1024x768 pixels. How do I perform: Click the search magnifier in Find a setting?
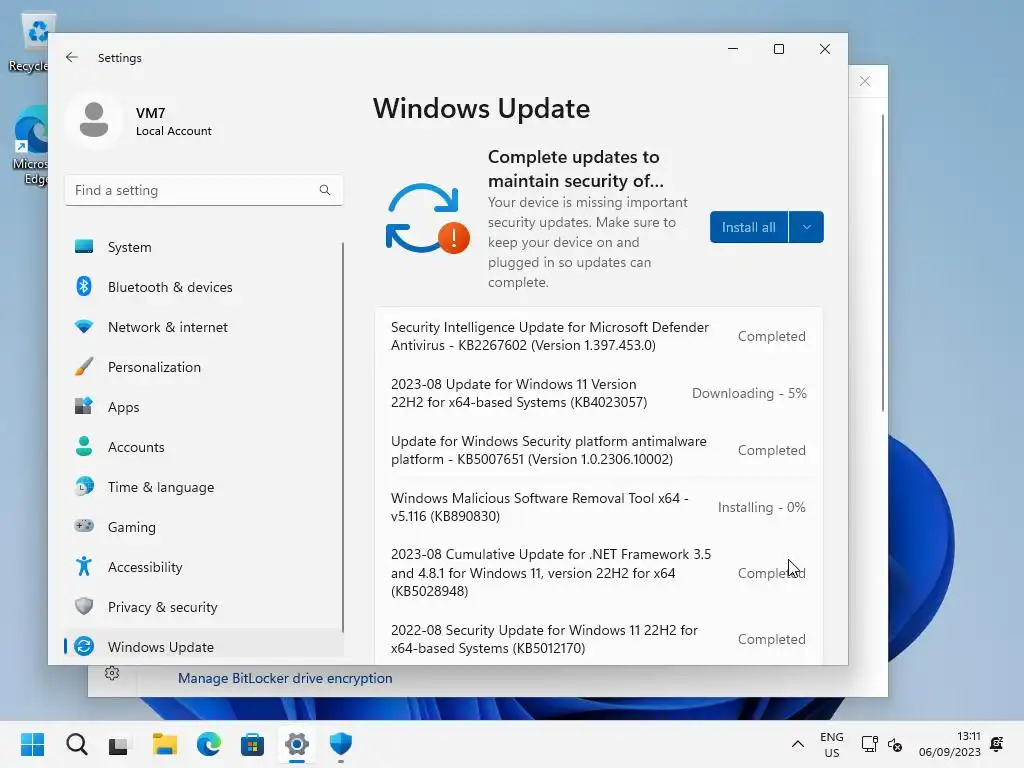(325, 190)
